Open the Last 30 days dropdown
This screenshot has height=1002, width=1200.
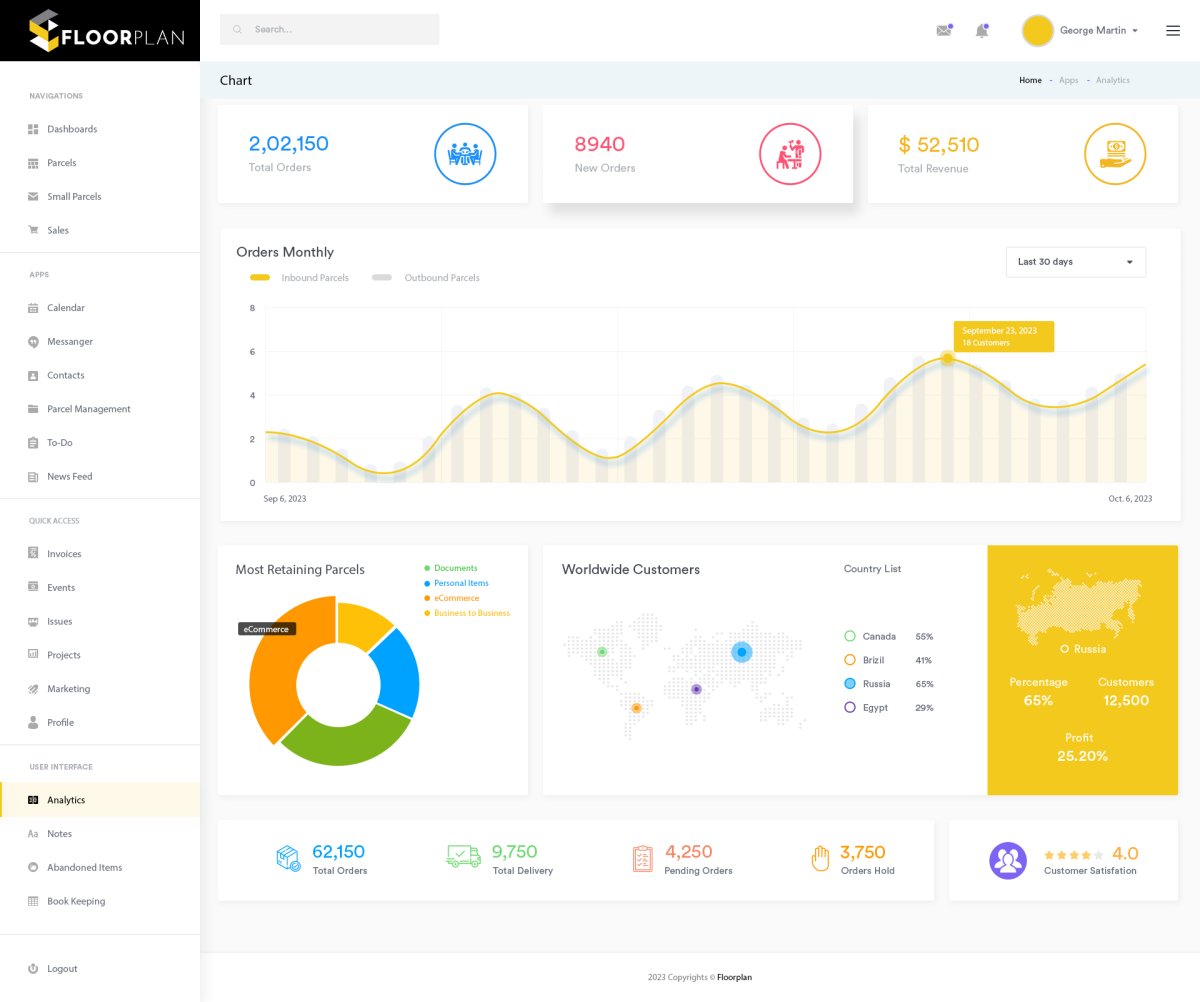1075,262
